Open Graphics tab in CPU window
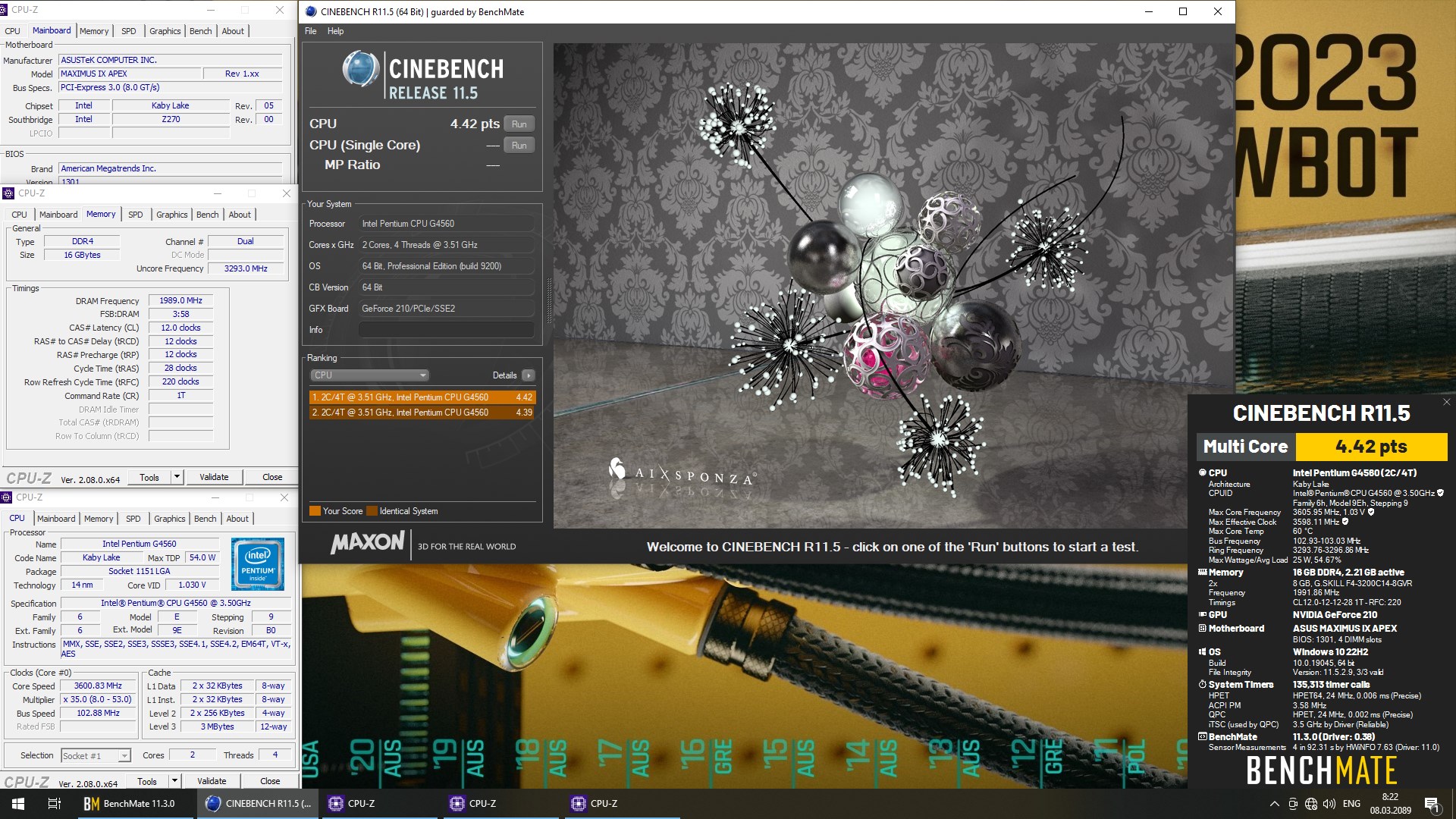Viewport: 1456px width, 819px height. click(169, 519)
